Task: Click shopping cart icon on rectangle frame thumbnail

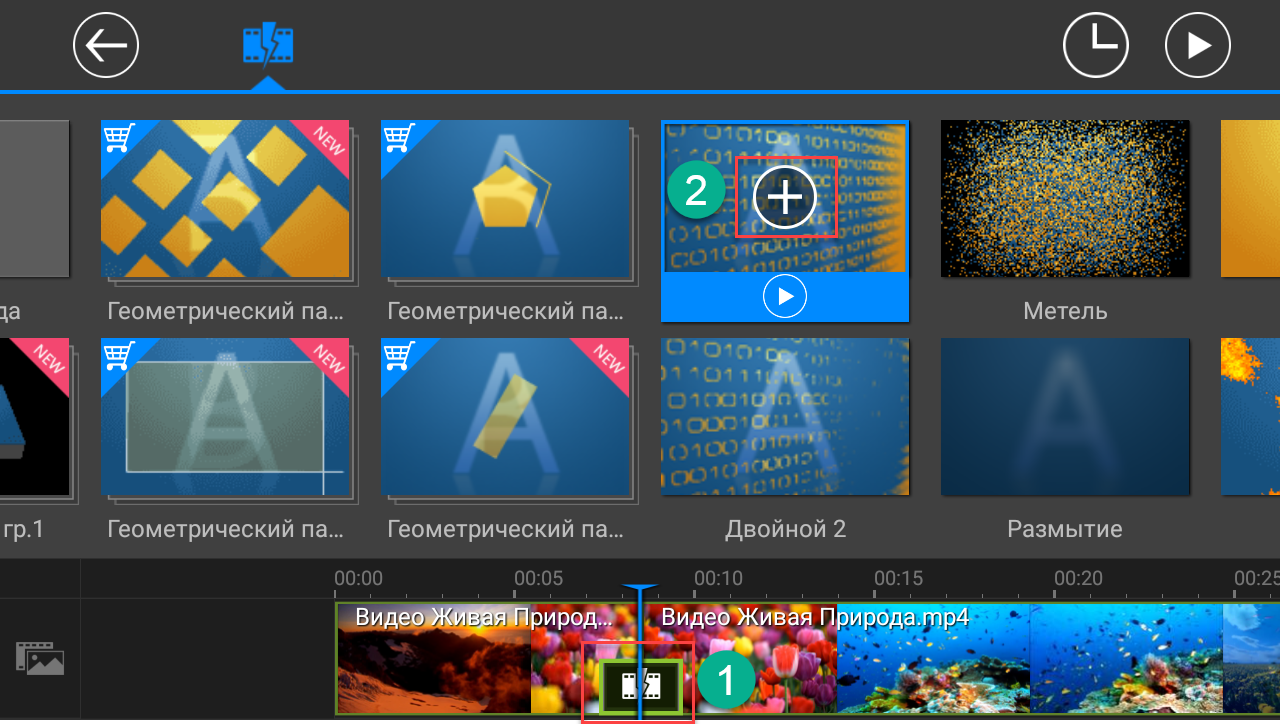Action: point(119,353)
